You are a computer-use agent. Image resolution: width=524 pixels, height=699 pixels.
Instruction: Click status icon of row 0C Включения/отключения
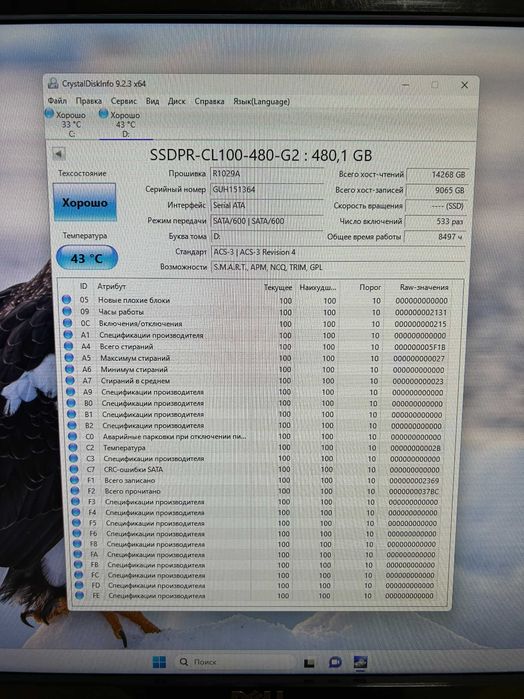(68, 323)
